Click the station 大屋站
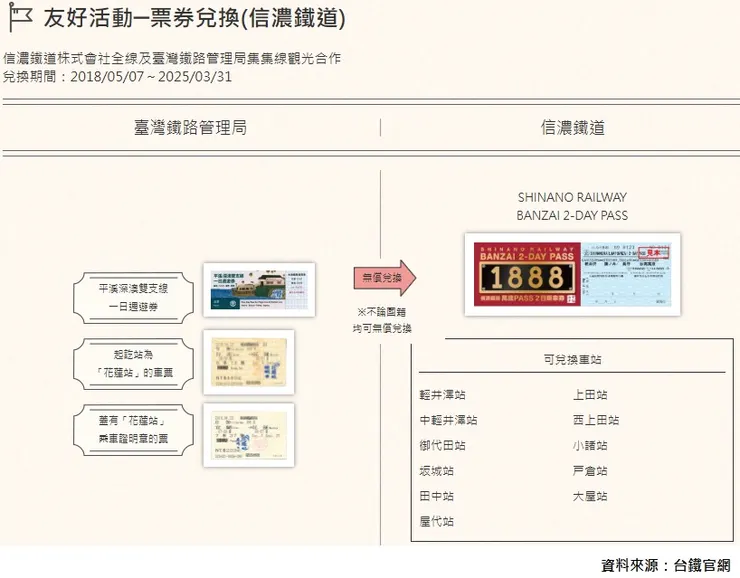The image size is (740, 578). (590, 496)
